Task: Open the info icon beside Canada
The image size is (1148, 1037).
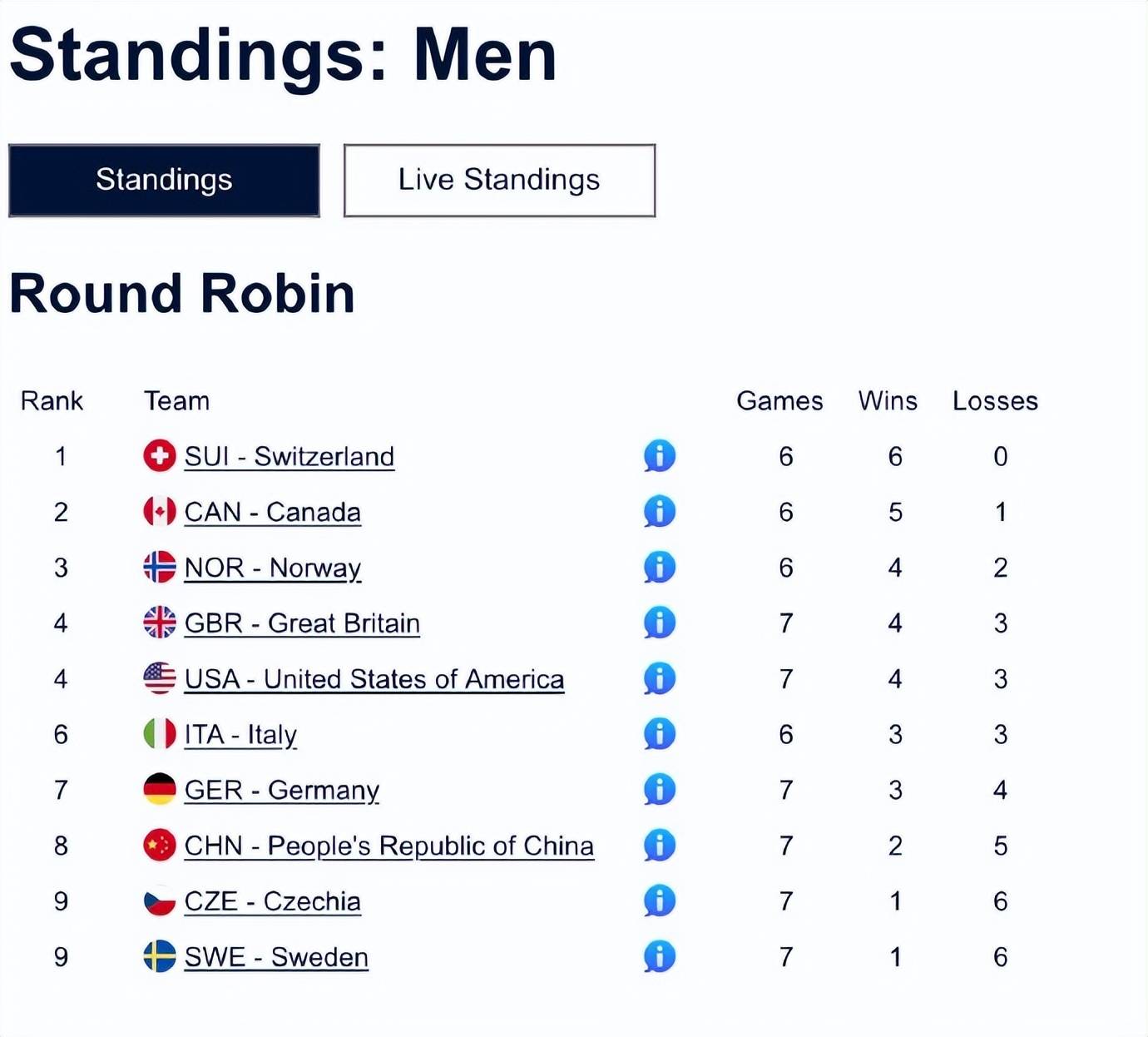Action: (659, 512)
